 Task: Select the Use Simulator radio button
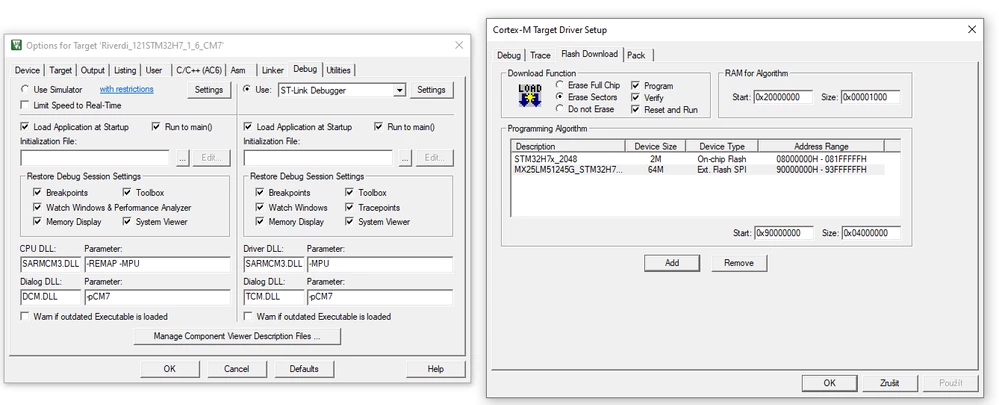pyautogui.click(x=25, y=90)
